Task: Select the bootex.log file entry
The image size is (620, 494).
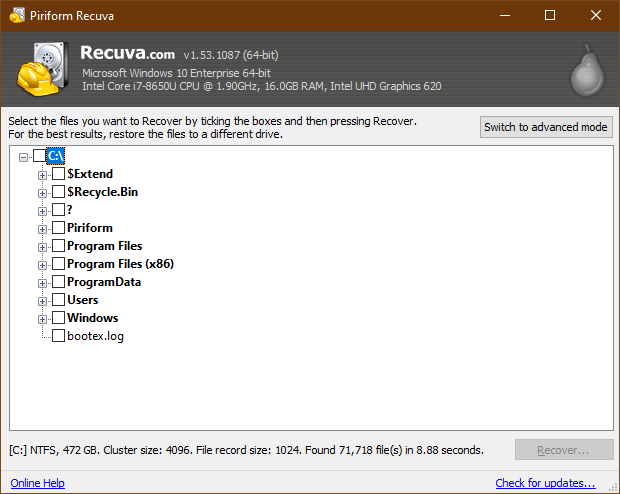Action: click(95, 336)
